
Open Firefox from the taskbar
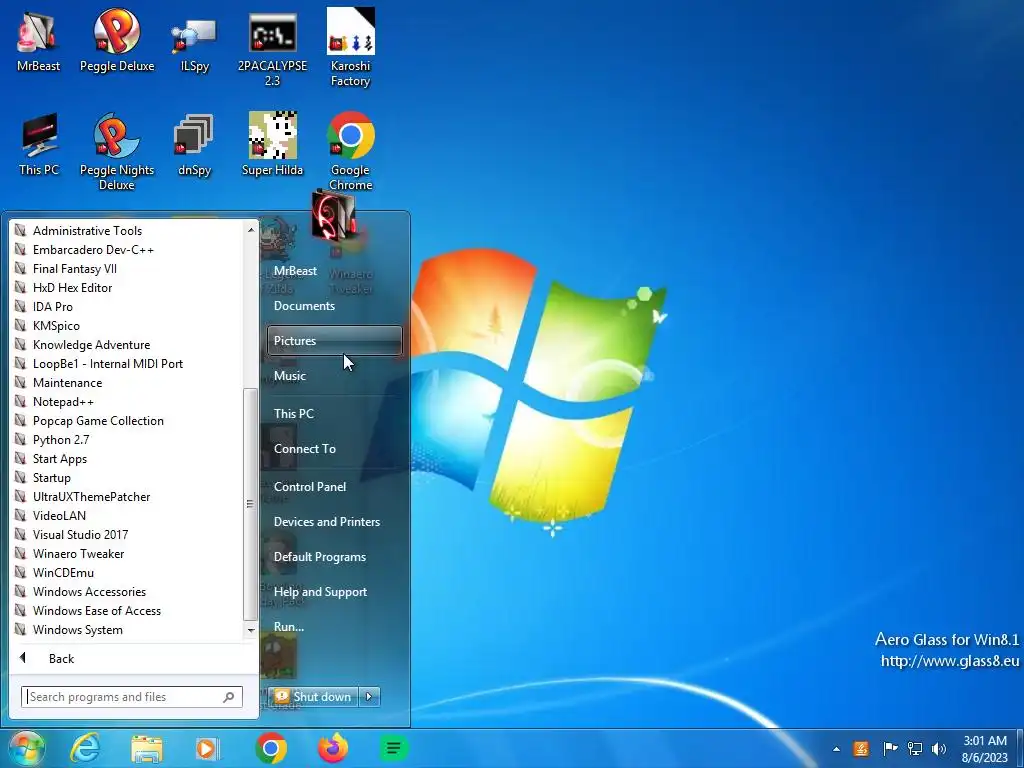333,748
